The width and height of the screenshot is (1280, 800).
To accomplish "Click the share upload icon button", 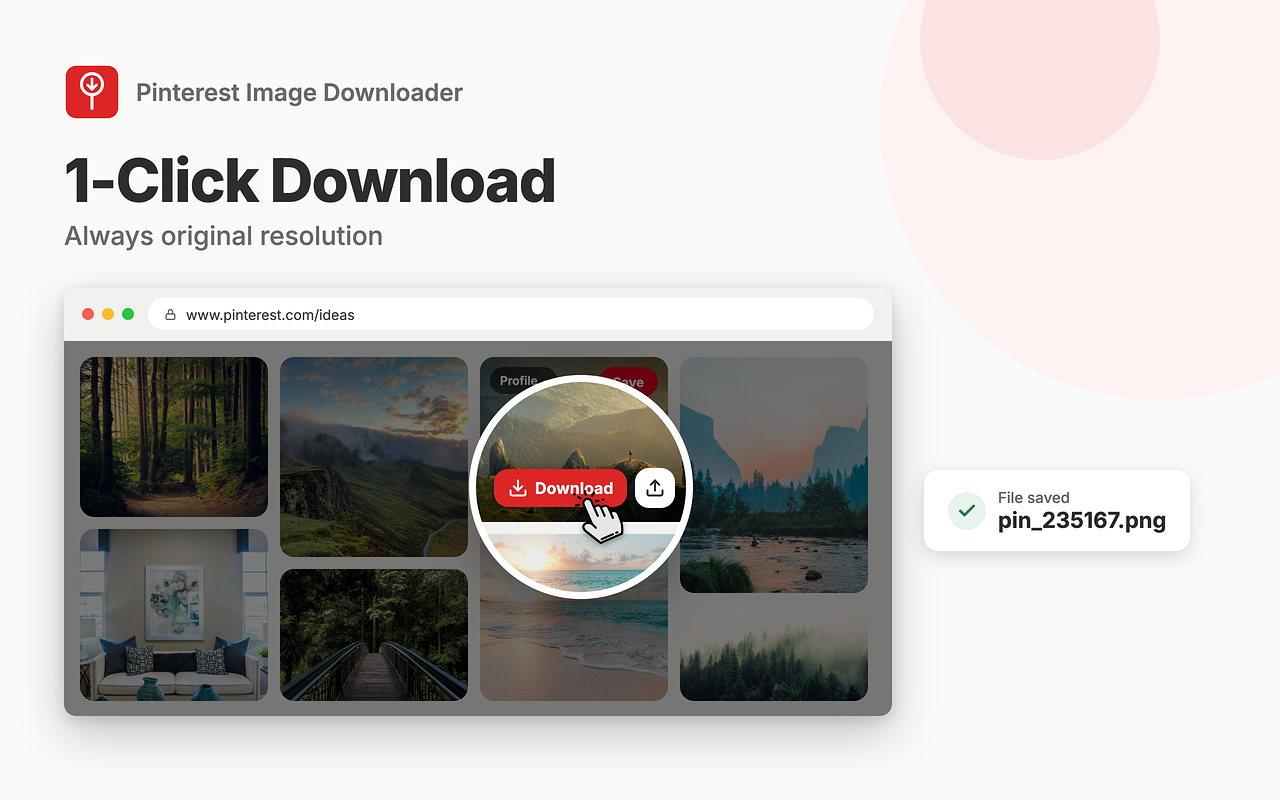I will coord(655,488).
